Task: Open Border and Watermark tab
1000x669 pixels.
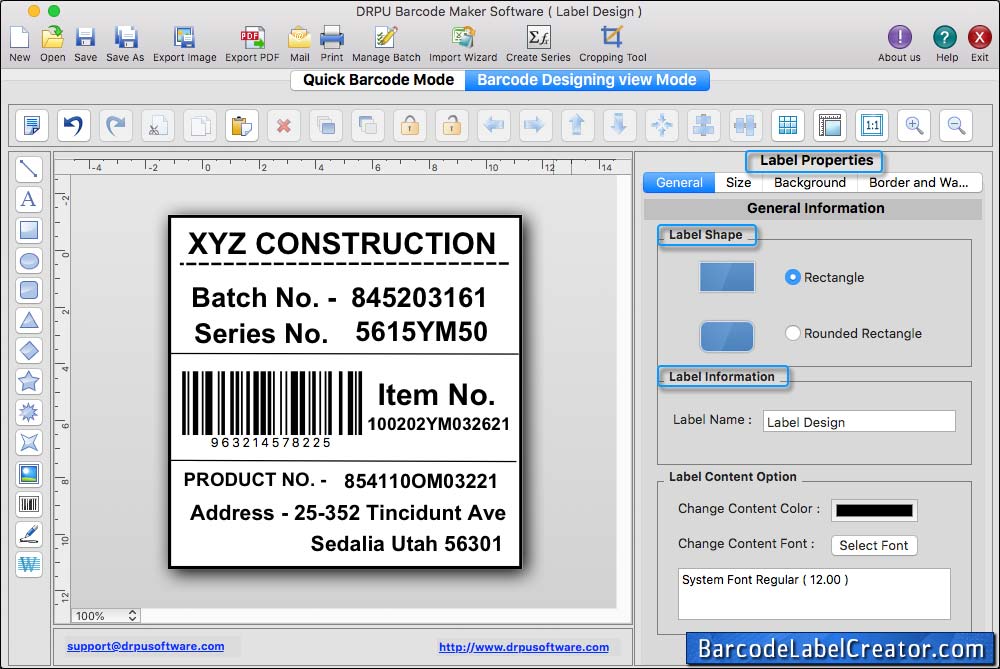Action: coord(918,182)
